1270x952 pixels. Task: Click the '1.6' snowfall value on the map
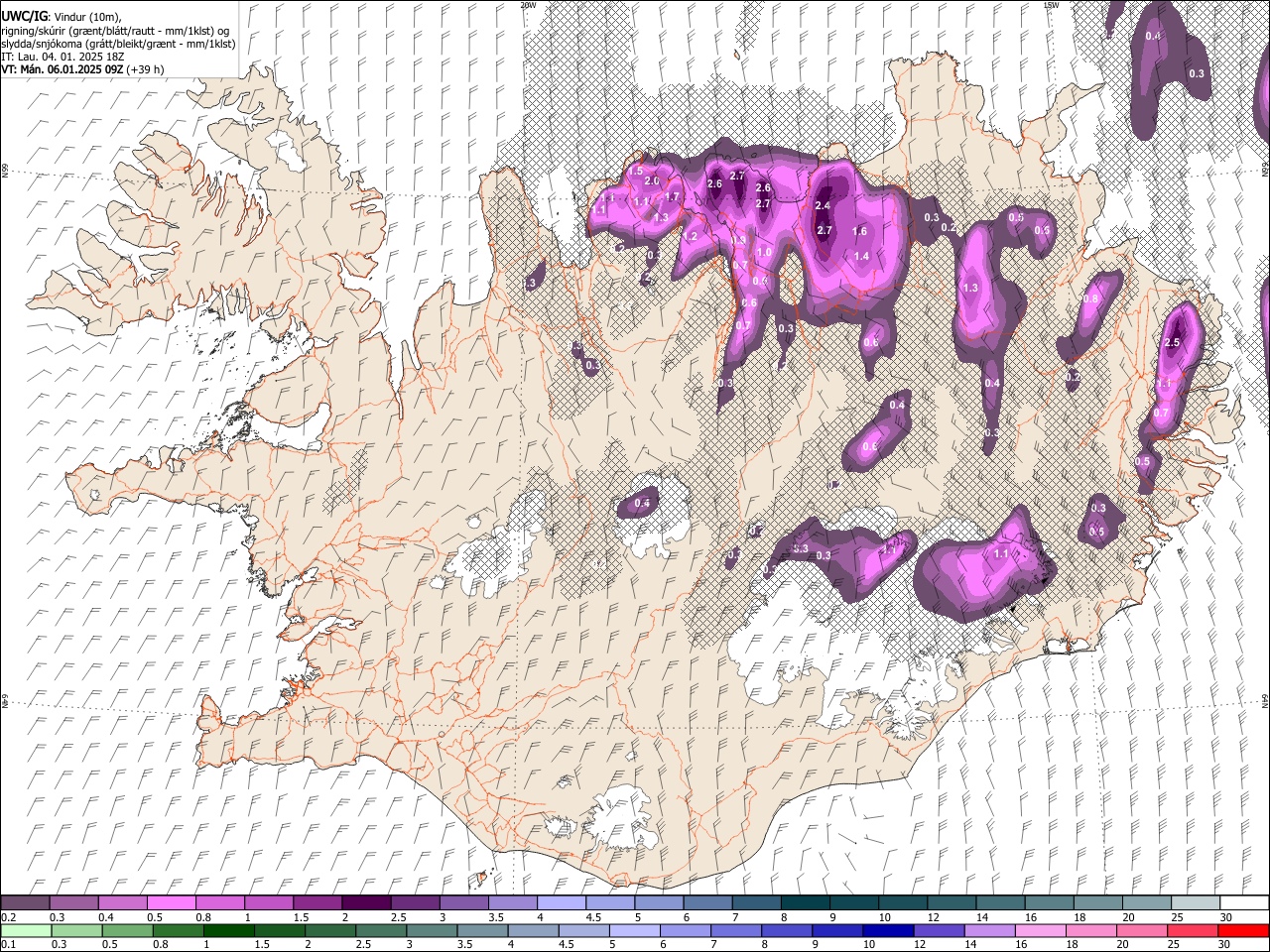pos(860,231)
